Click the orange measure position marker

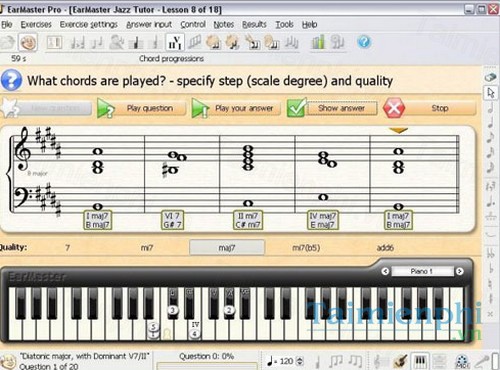pyautogui.click(x=398, y=130)
